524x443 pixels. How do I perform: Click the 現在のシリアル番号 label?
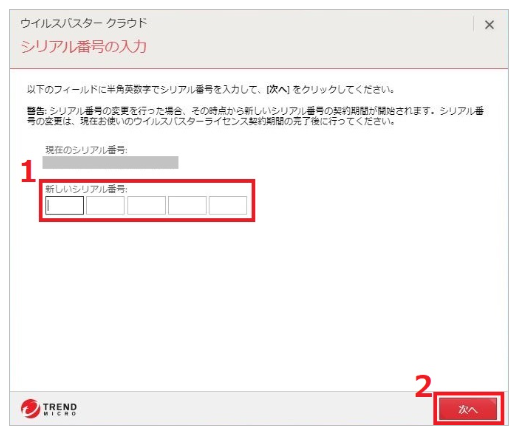(x=86, y=150)
